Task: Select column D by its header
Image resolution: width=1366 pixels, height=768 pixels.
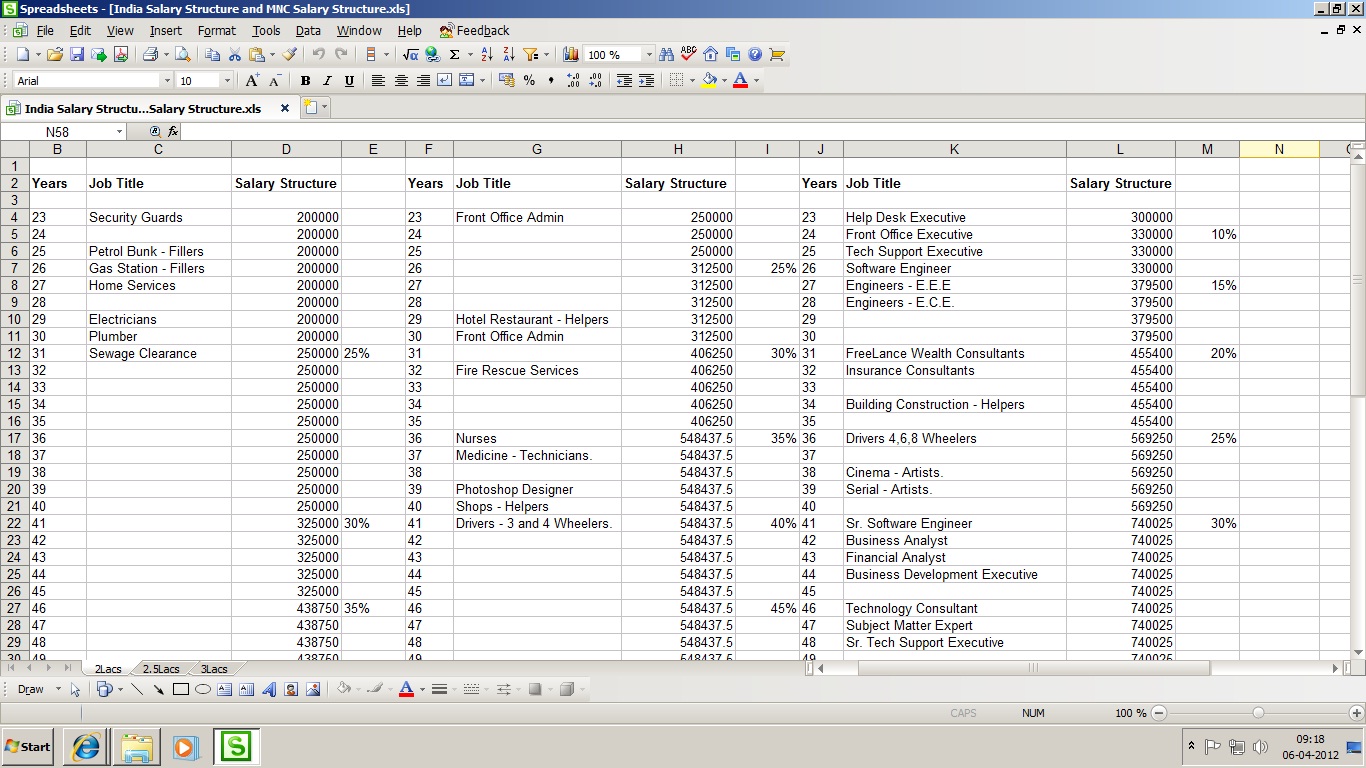Action: pyautogui.click(x=286, y=150)
